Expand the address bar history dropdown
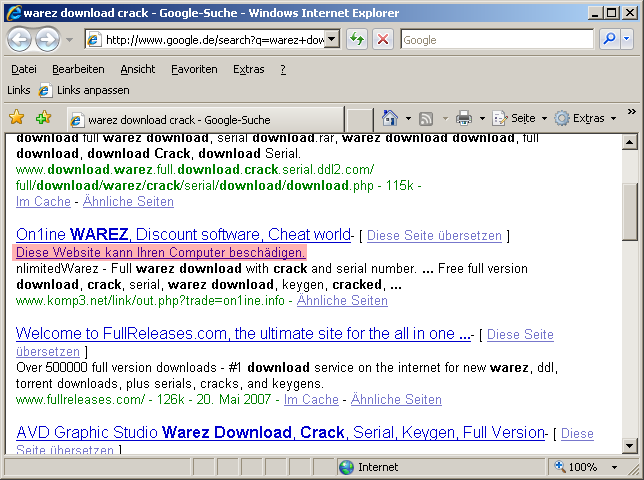The width and height of the screenshot is (644, 480). pyautogui.click(x=332, y=40)
